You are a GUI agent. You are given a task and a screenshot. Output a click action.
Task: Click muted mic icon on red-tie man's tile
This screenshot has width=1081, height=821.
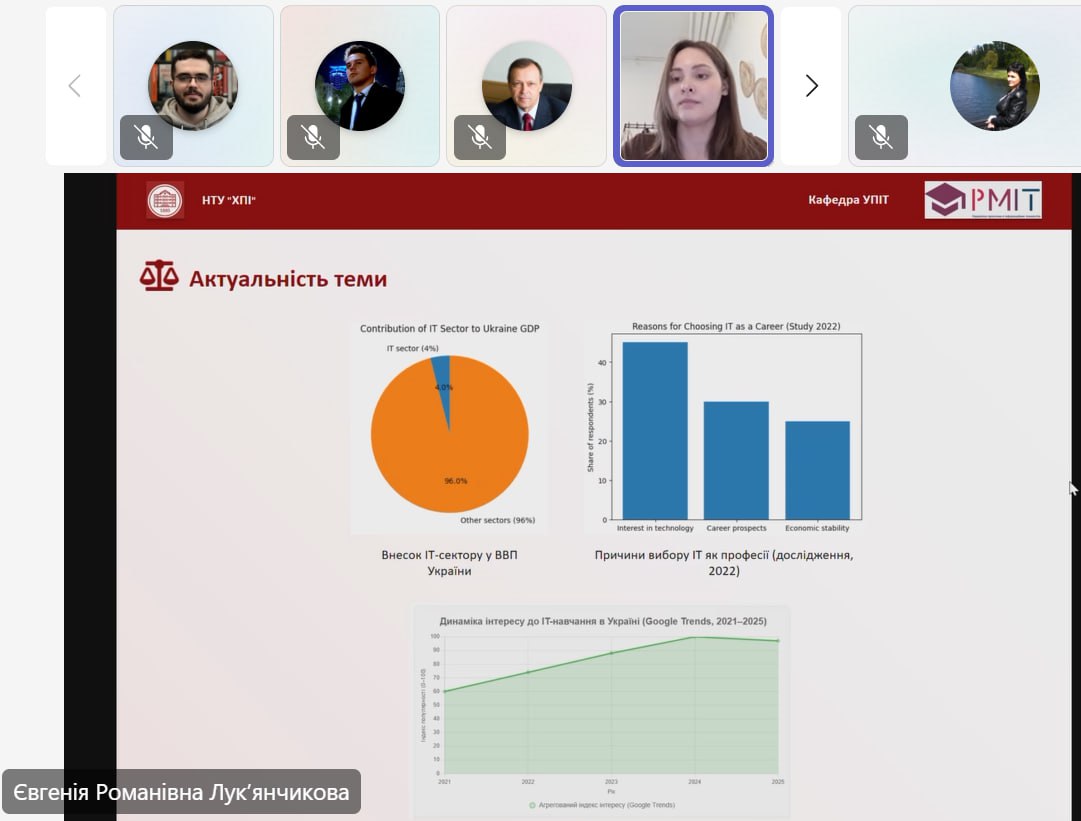pyautogui.click(x=480, y=137)
